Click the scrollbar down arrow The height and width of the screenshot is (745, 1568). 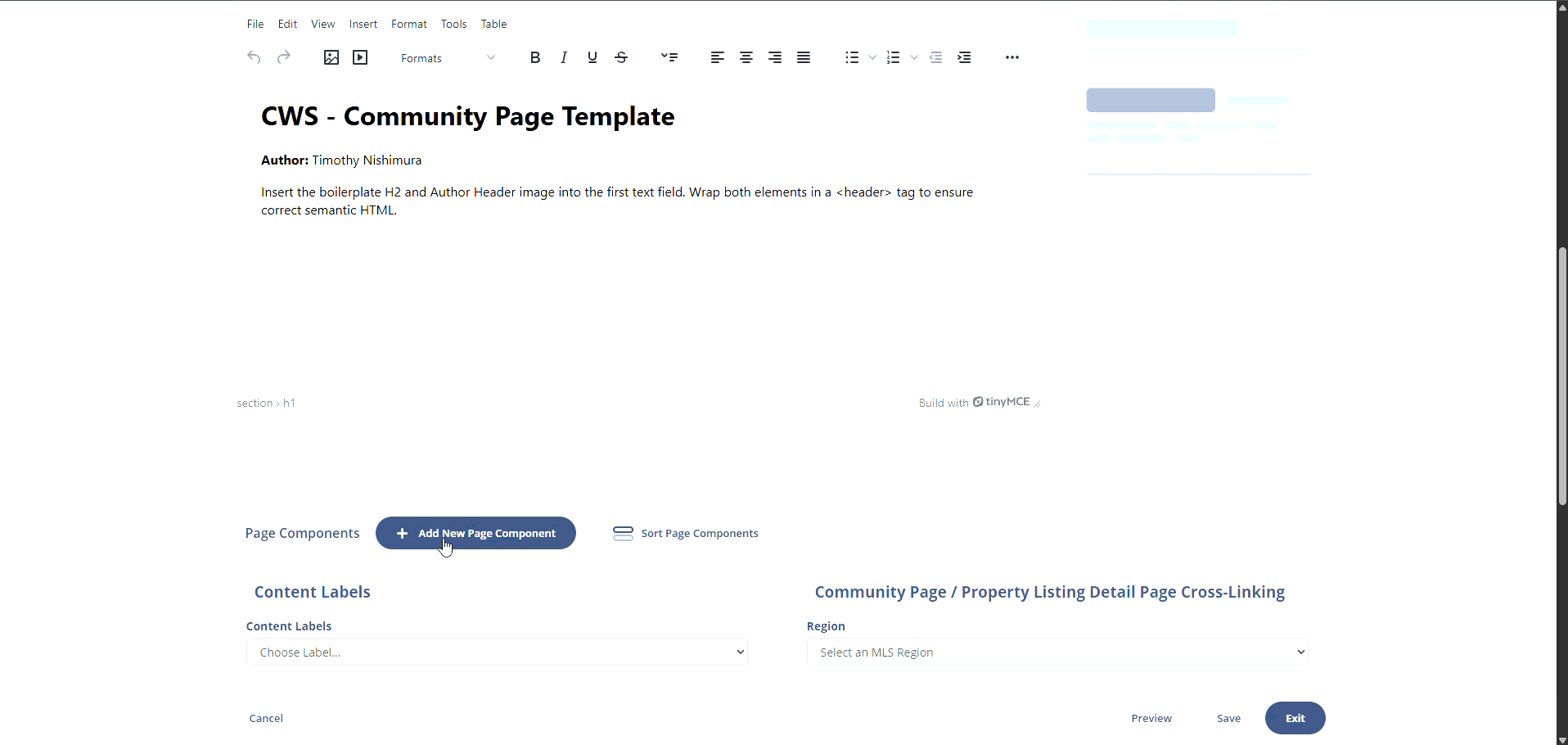click(x=1562, y=739)
